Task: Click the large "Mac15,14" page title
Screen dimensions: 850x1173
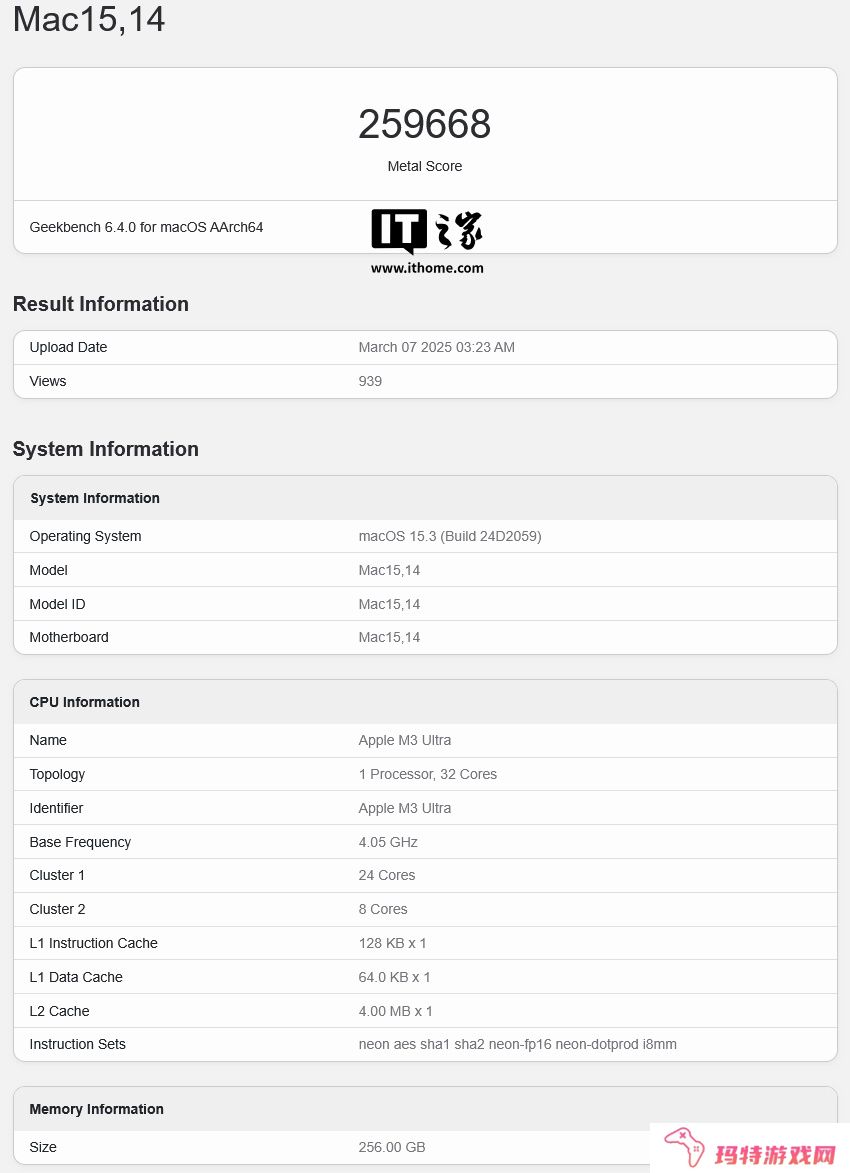Action: pos(89,19)
